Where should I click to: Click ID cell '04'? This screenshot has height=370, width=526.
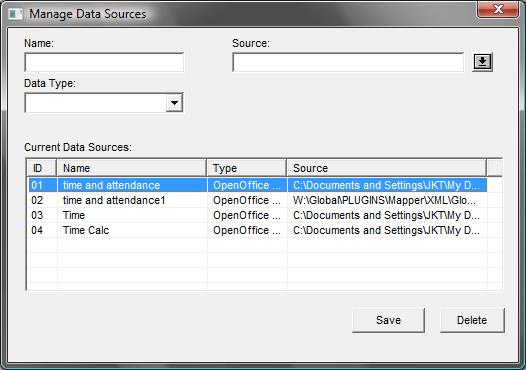point(43,230)
